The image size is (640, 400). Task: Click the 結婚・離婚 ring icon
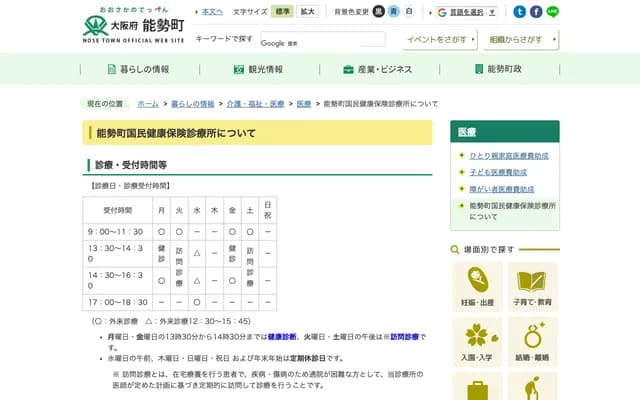(x=532, y=340)
